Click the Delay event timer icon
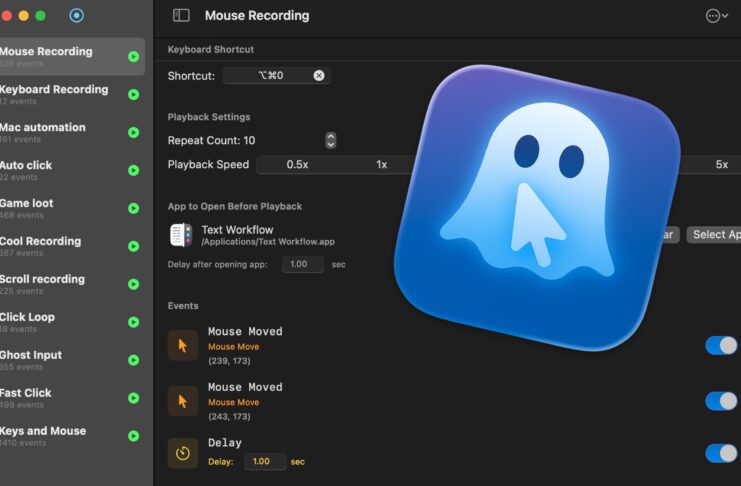Image resolution: width=741 pixels, height=486 pixels. pyautogui.click(x=183, y=453)
